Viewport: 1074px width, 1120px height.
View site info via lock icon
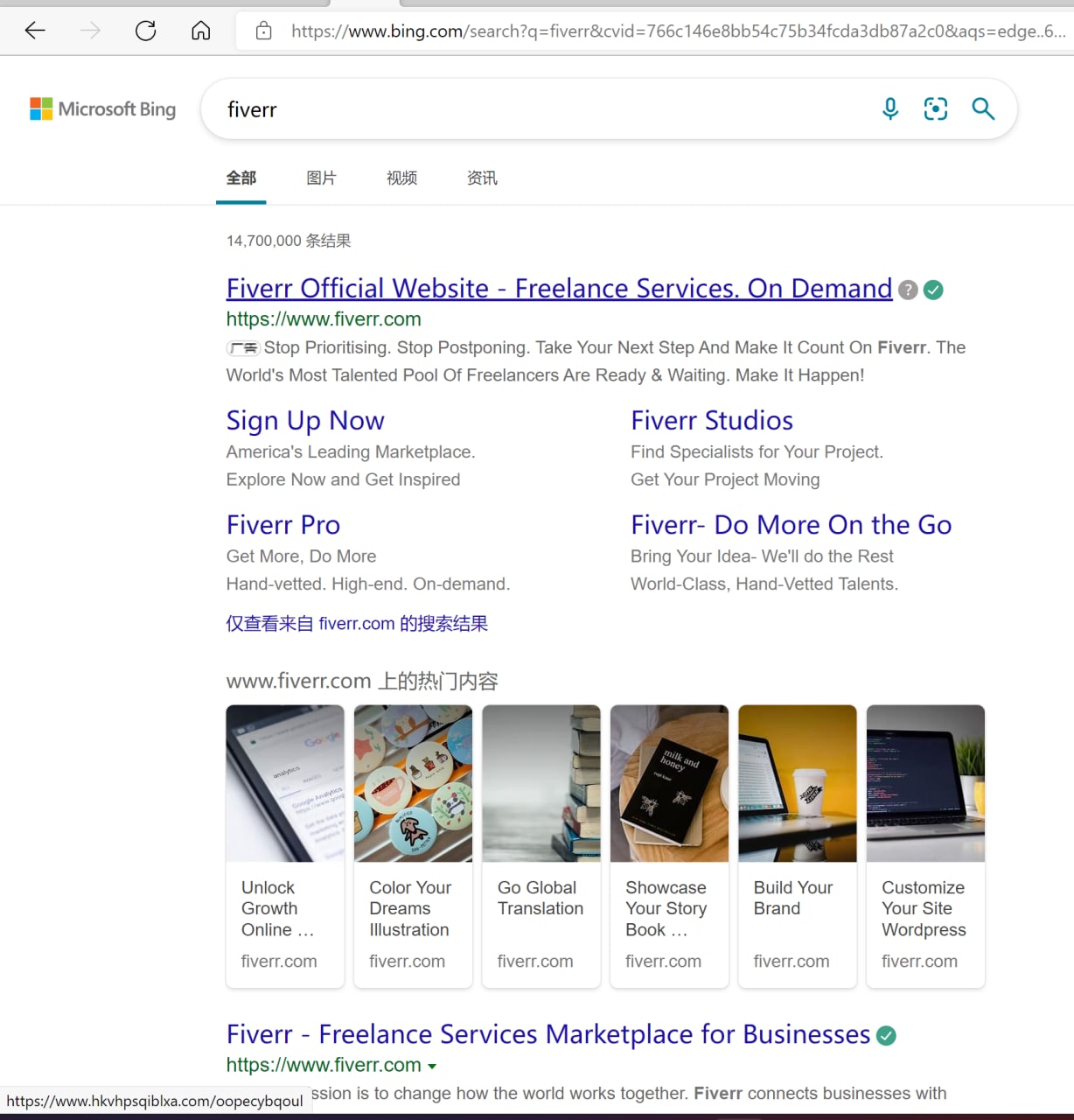(263, 31)
